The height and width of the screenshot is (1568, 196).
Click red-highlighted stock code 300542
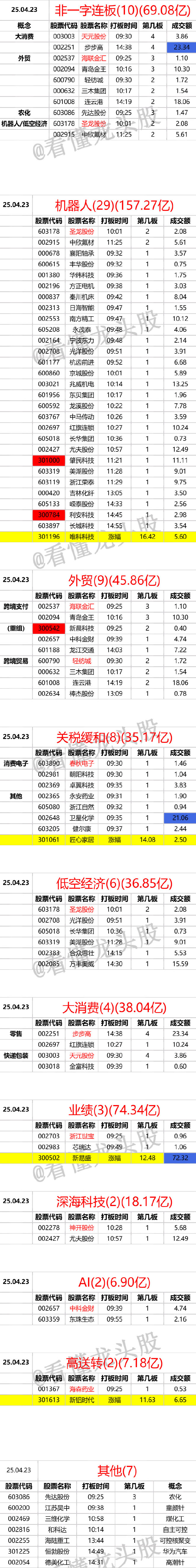pos(49,628)
